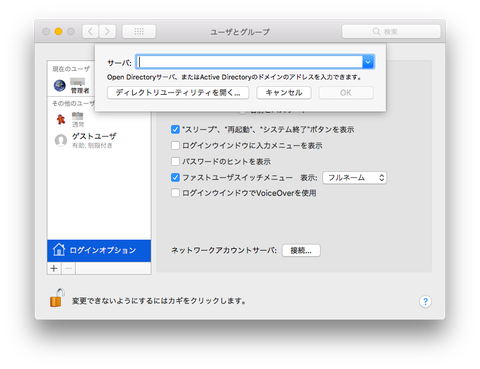
Task: Enable ログインウインドウでVoiceOverを使用 checkbox
Action: click(175, 193)
